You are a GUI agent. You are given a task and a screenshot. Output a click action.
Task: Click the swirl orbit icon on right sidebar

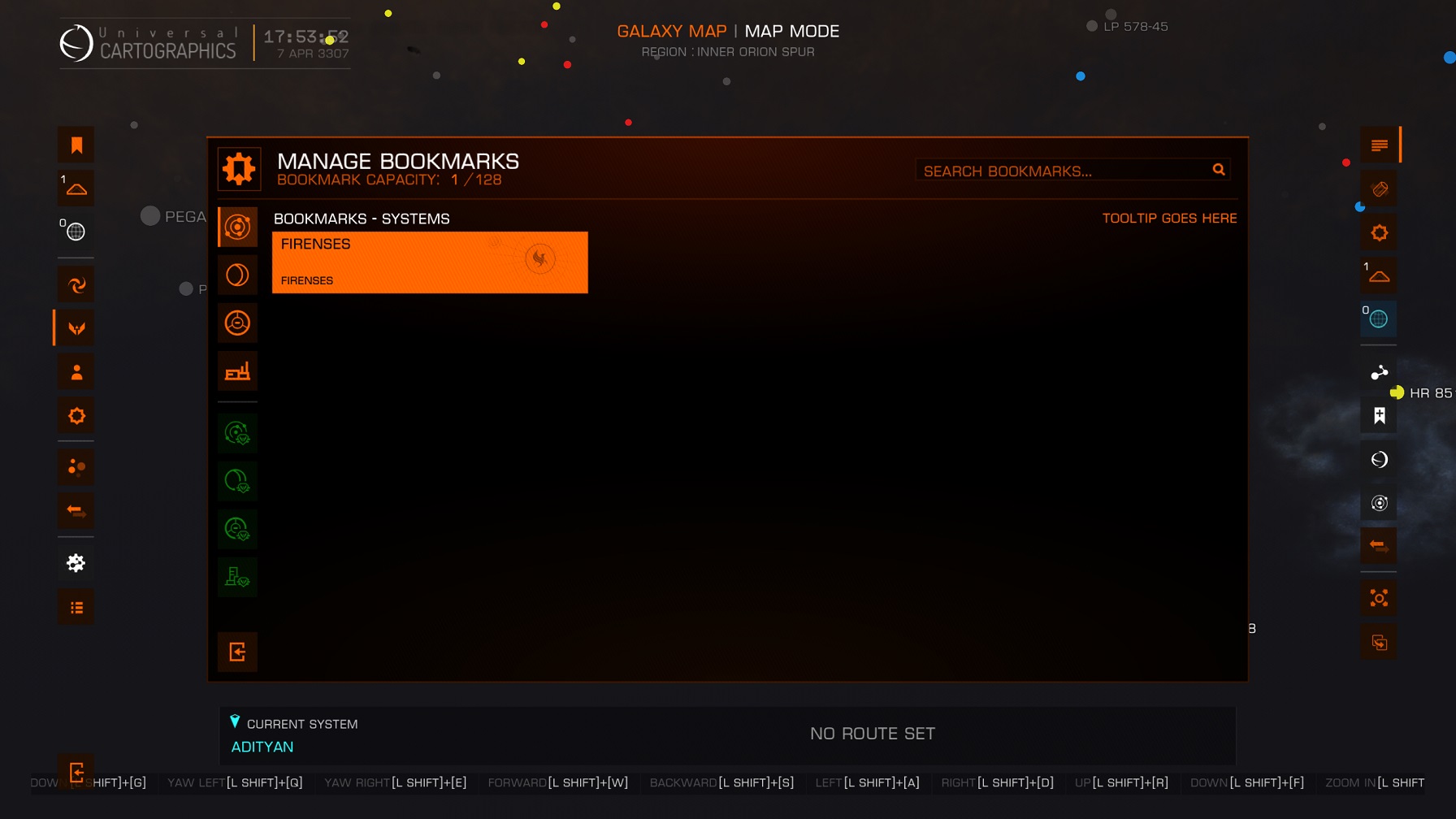[x=1380, y=460]
